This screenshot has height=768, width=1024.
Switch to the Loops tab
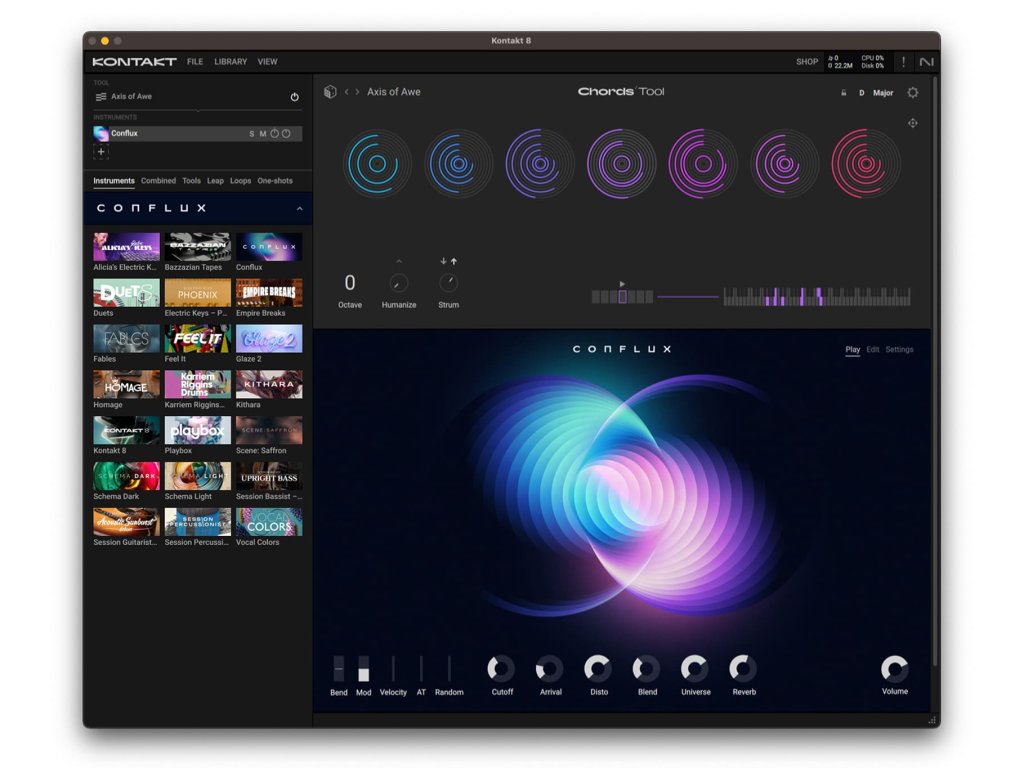click(240, 181)
